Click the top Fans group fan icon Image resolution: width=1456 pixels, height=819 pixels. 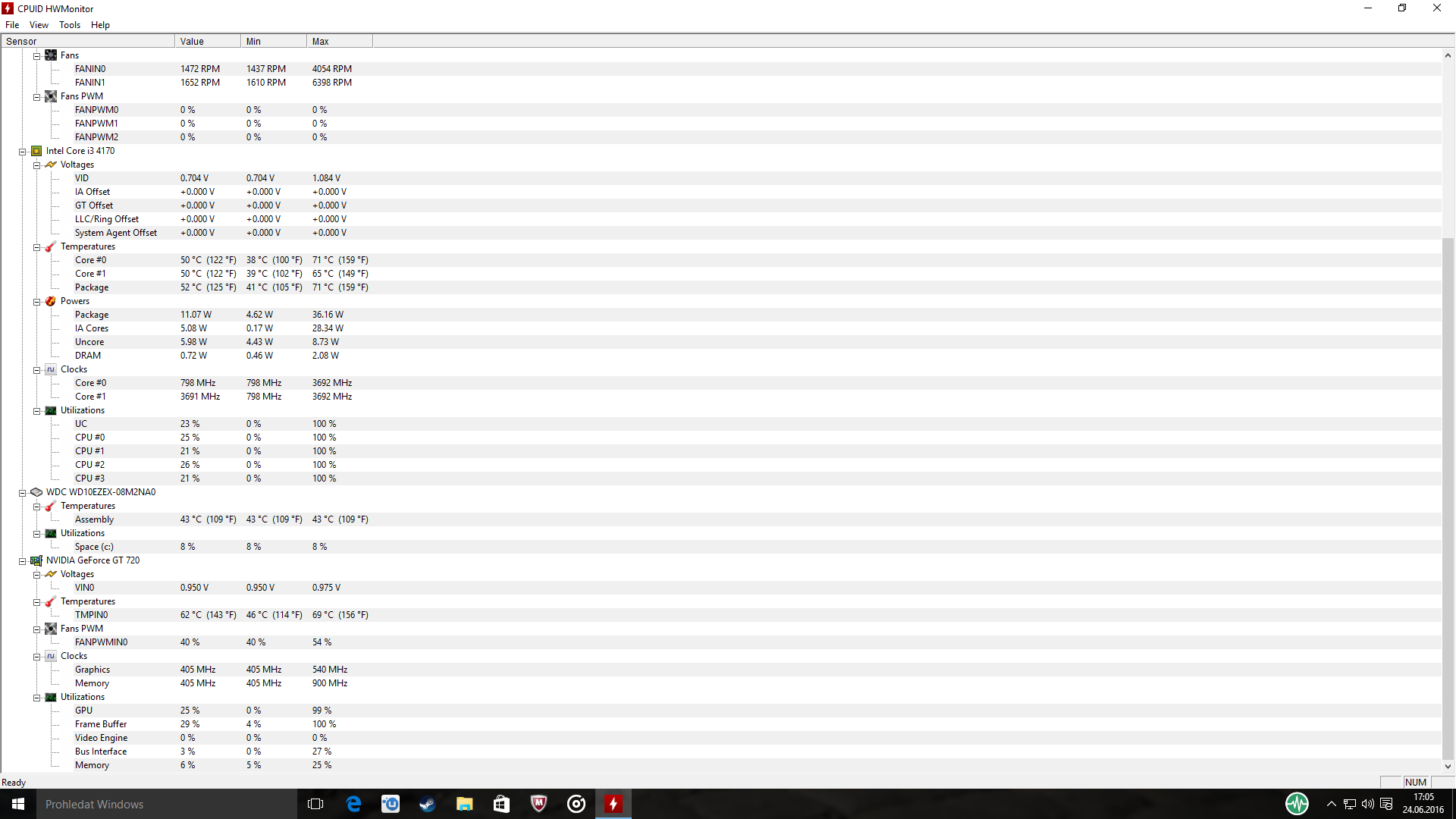click(x=51, y=55)
